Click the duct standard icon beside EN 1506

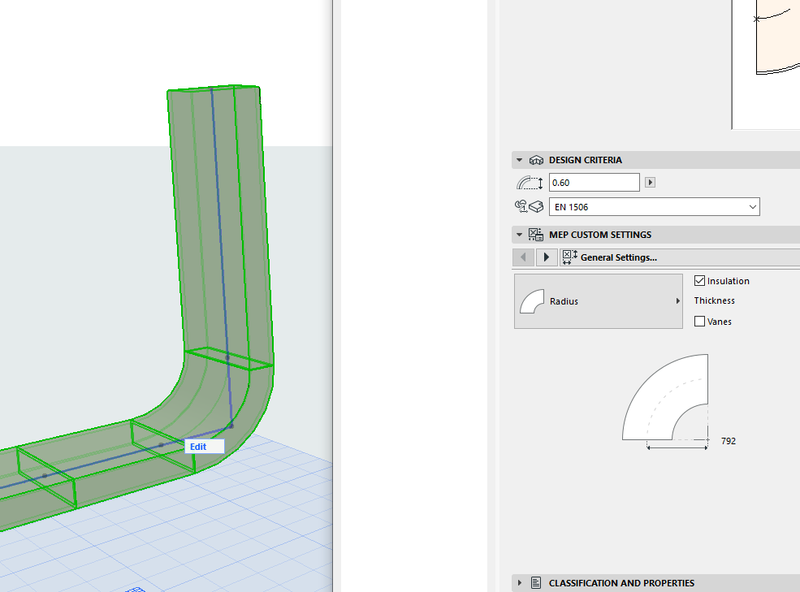(x=528, y=207)
